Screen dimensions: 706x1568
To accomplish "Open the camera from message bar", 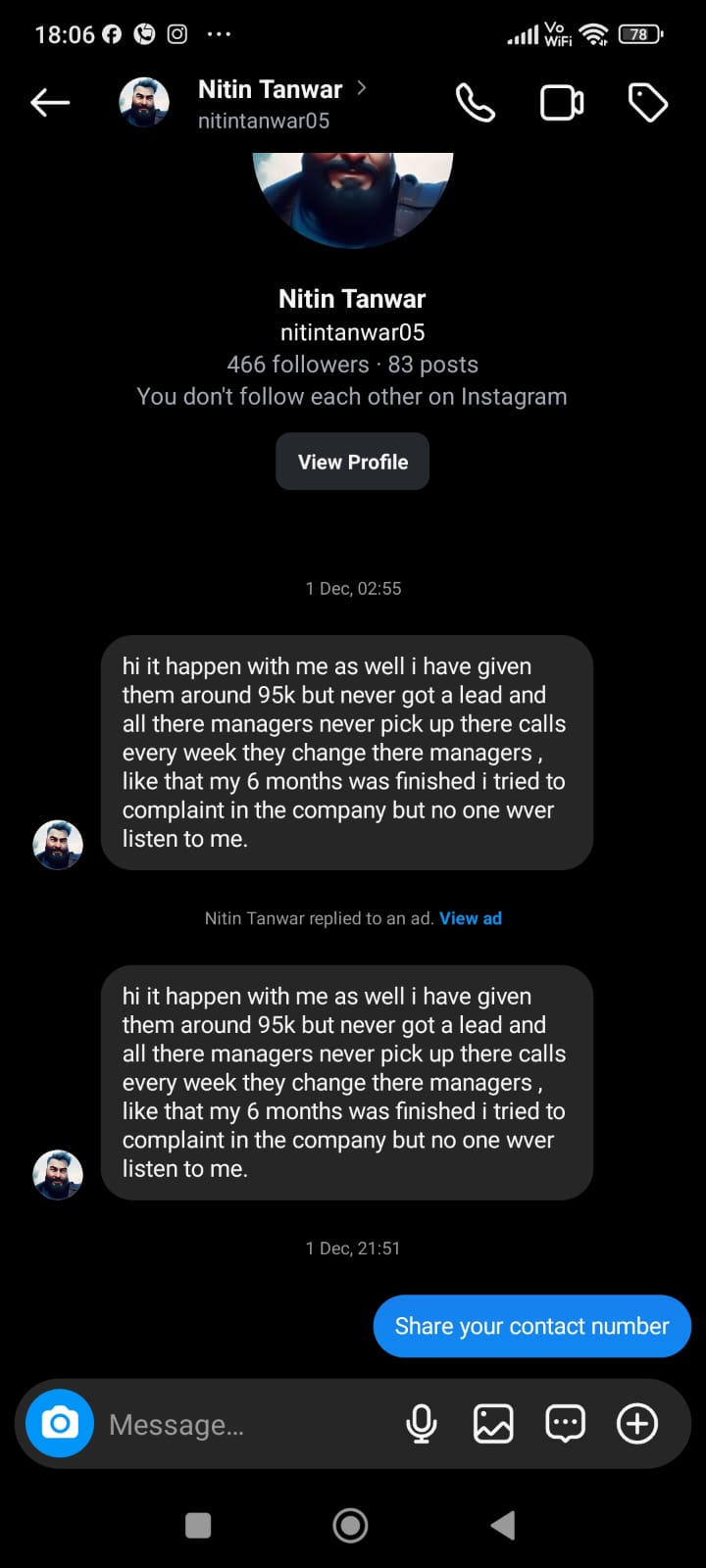I will click(60, 1423).
